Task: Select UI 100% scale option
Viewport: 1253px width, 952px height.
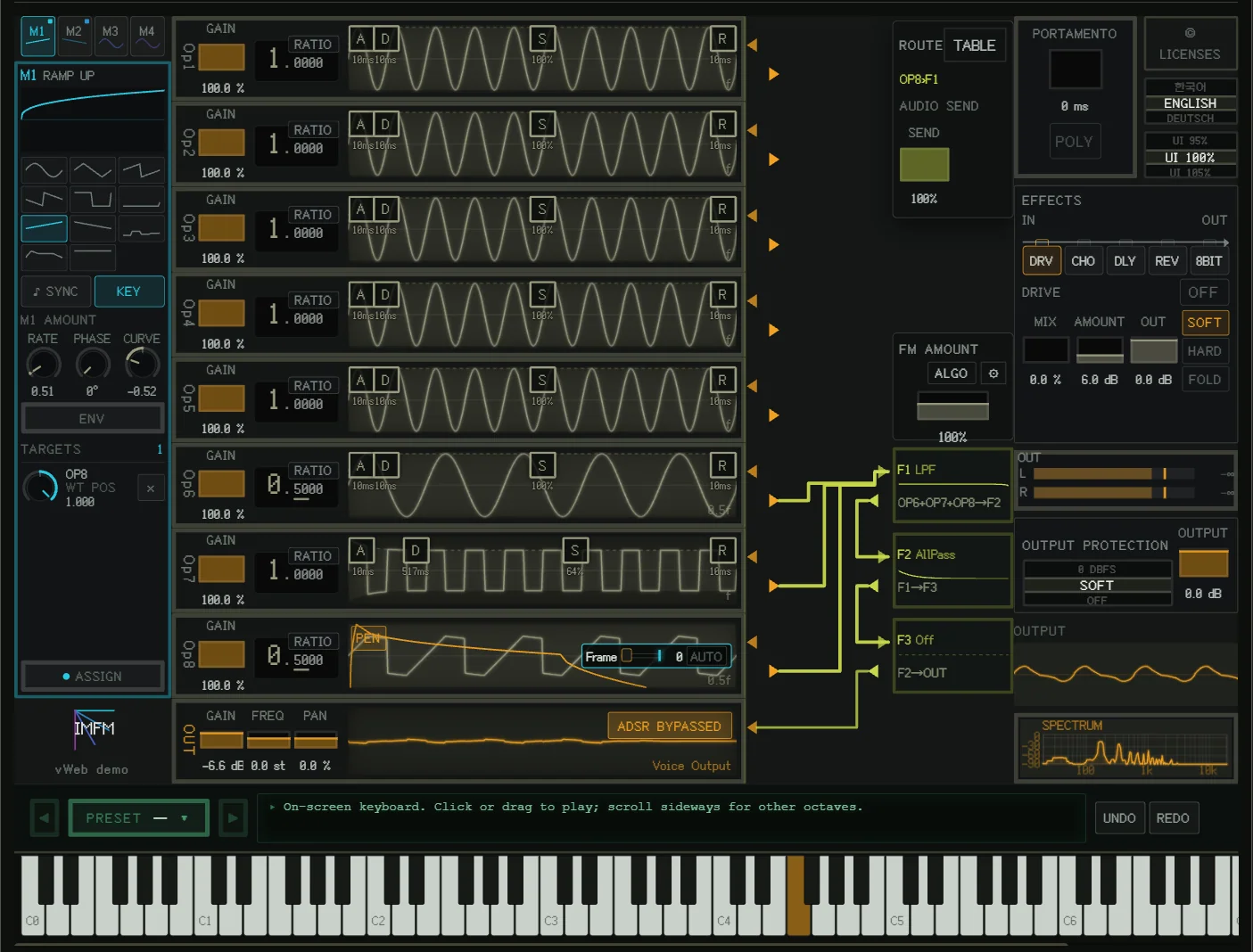Action: [x=1190, y=157]
